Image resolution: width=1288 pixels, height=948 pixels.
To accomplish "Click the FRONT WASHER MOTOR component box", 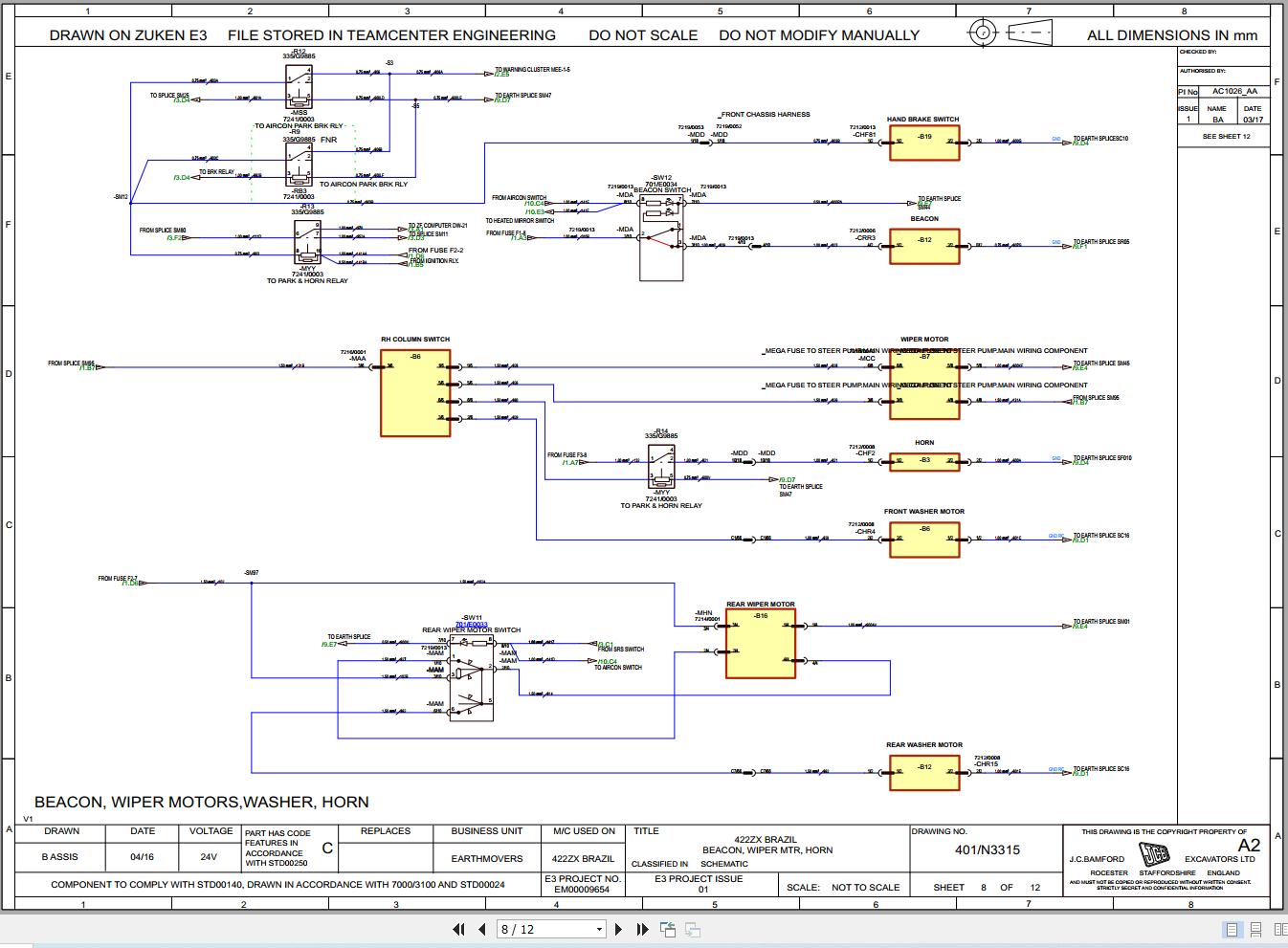I will [923, 539].
